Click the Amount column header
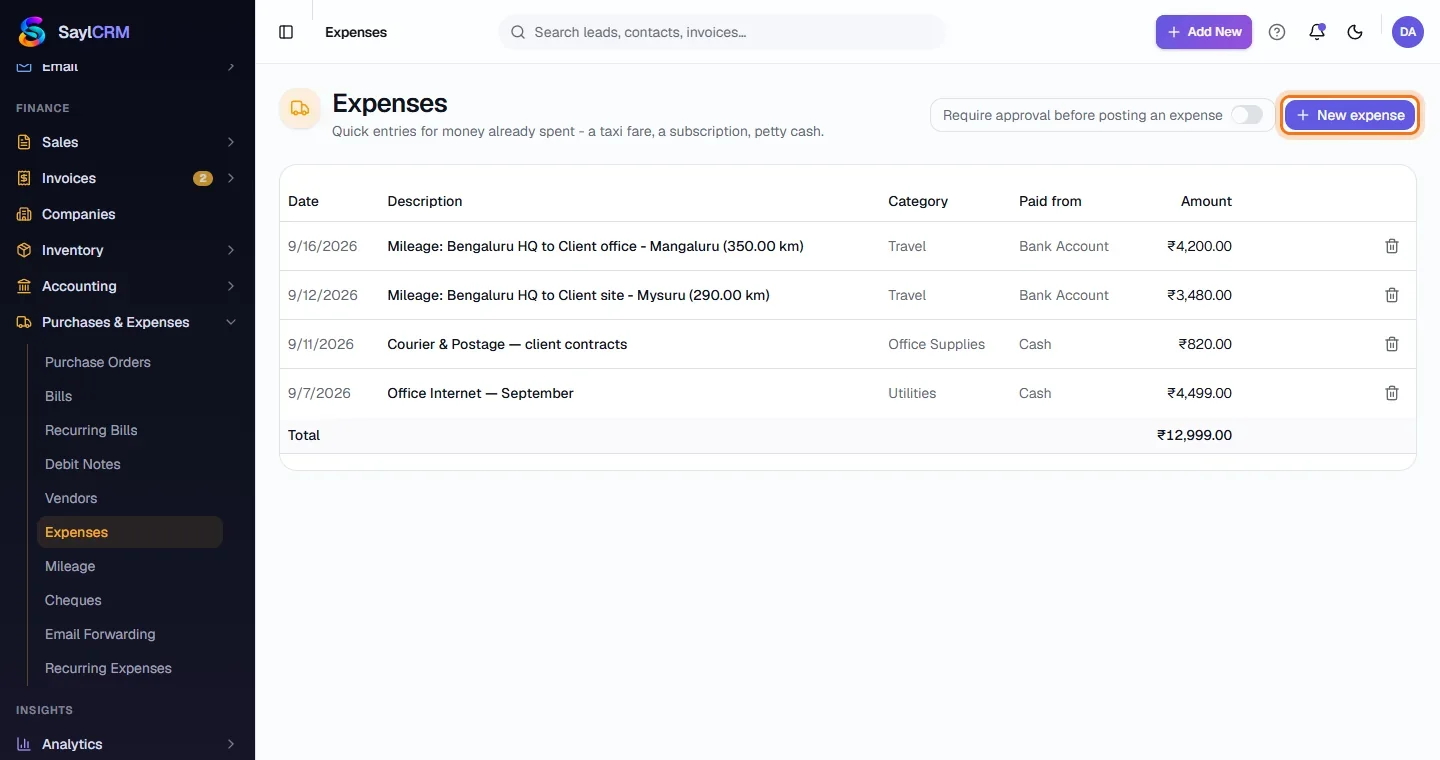The height and width of the screenshot is (760, 1440). click(x=1206, y=201)
